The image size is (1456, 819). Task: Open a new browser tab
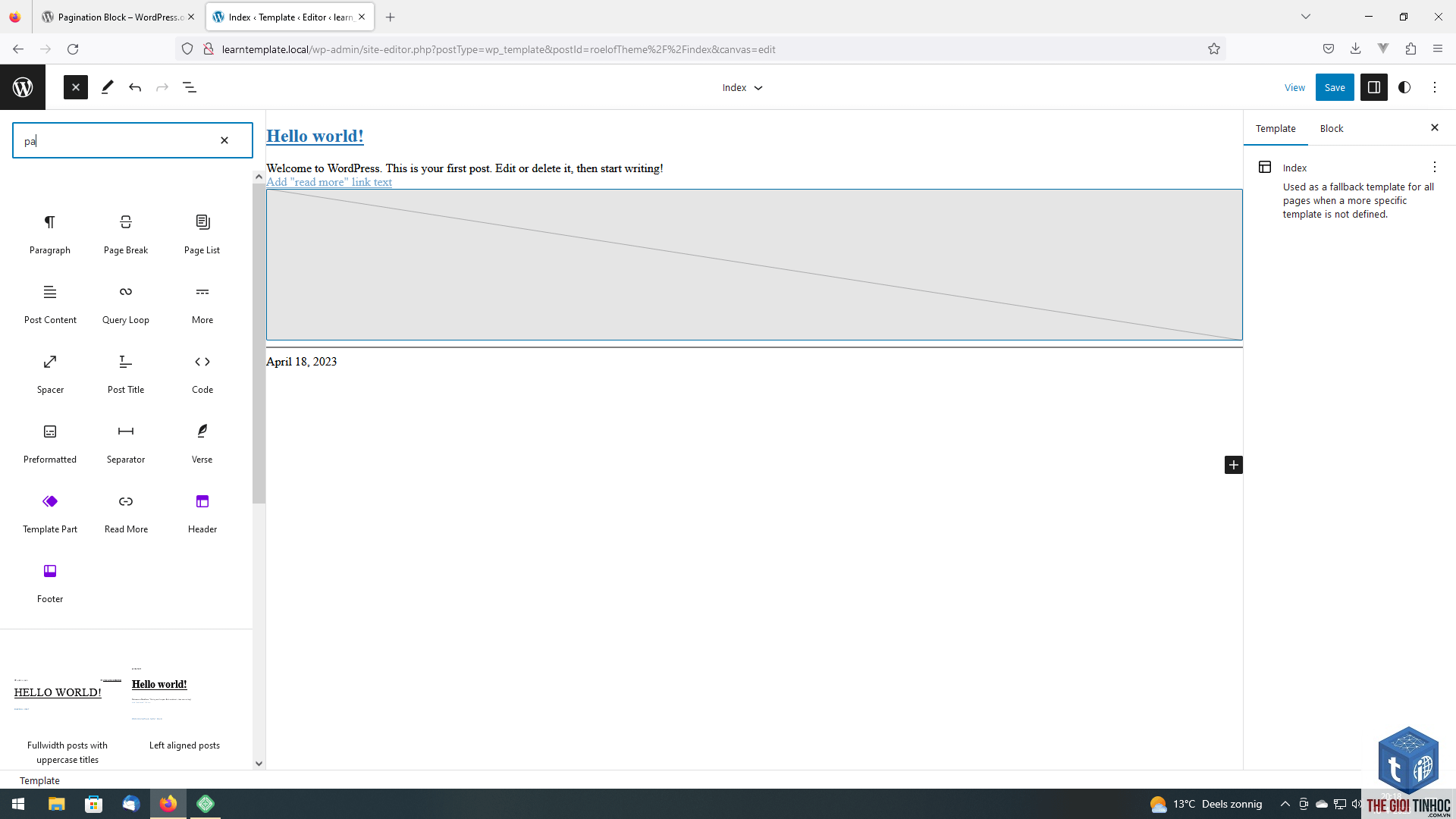coord(391,17)
